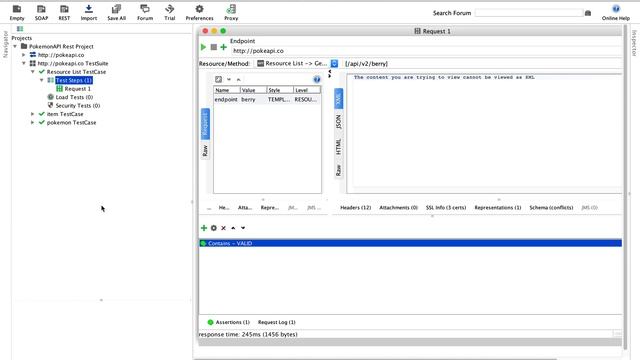The width and height of the screenshot is (640, 360).
Task: Open the request Atta... tab
Action: [245, 207]
